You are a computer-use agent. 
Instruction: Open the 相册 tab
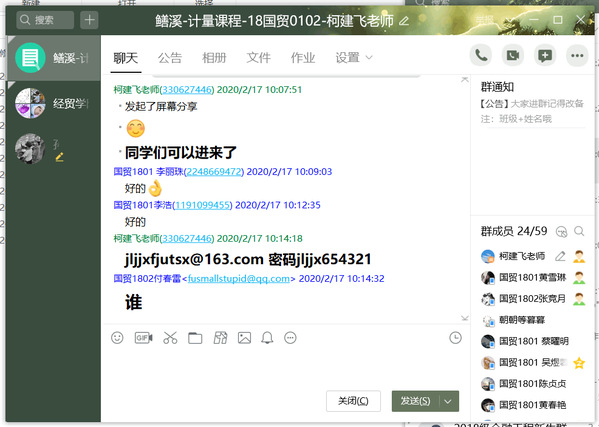[x=214, y=58]
